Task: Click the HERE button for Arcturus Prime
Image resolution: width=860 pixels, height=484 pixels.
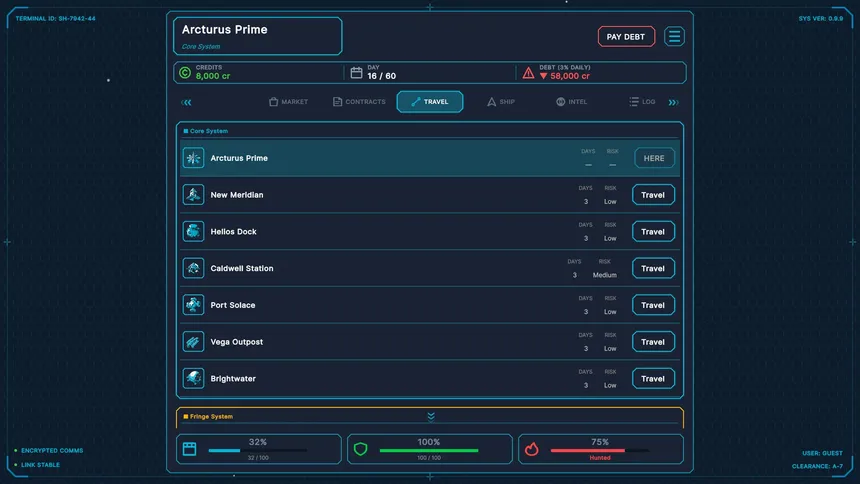Action: point(654,158)
